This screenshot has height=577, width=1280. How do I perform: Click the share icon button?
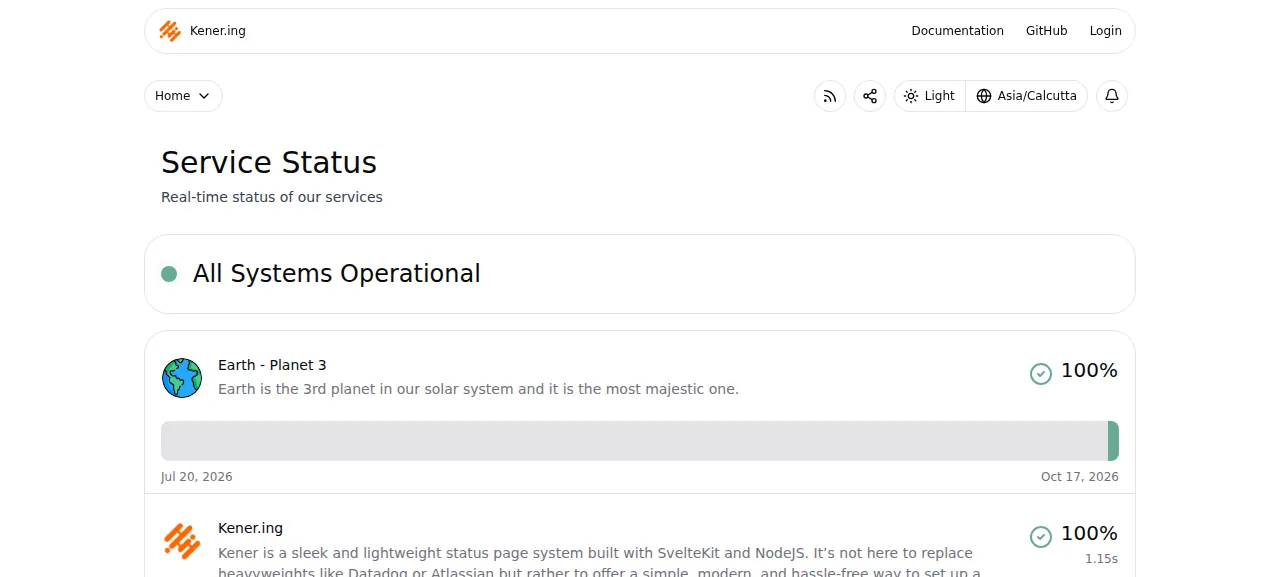870,96
